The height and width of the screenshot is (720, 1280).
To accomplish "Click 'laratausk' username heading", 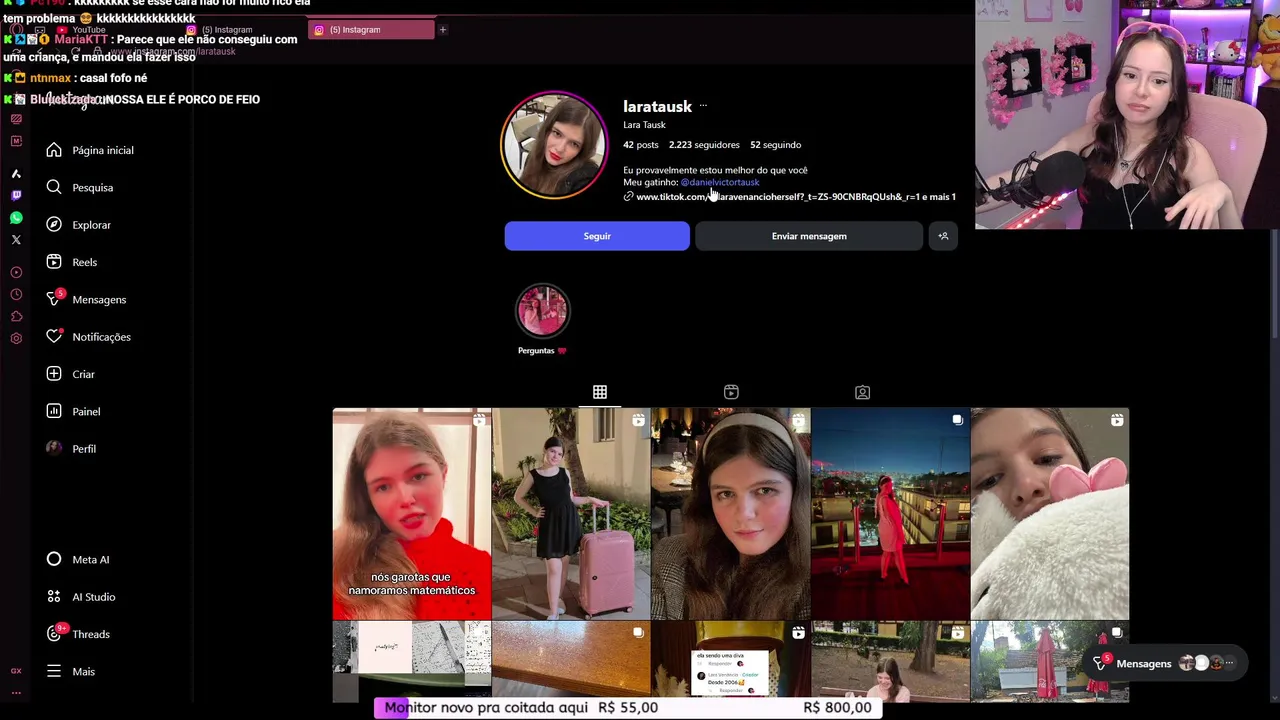I will point(657,106).
